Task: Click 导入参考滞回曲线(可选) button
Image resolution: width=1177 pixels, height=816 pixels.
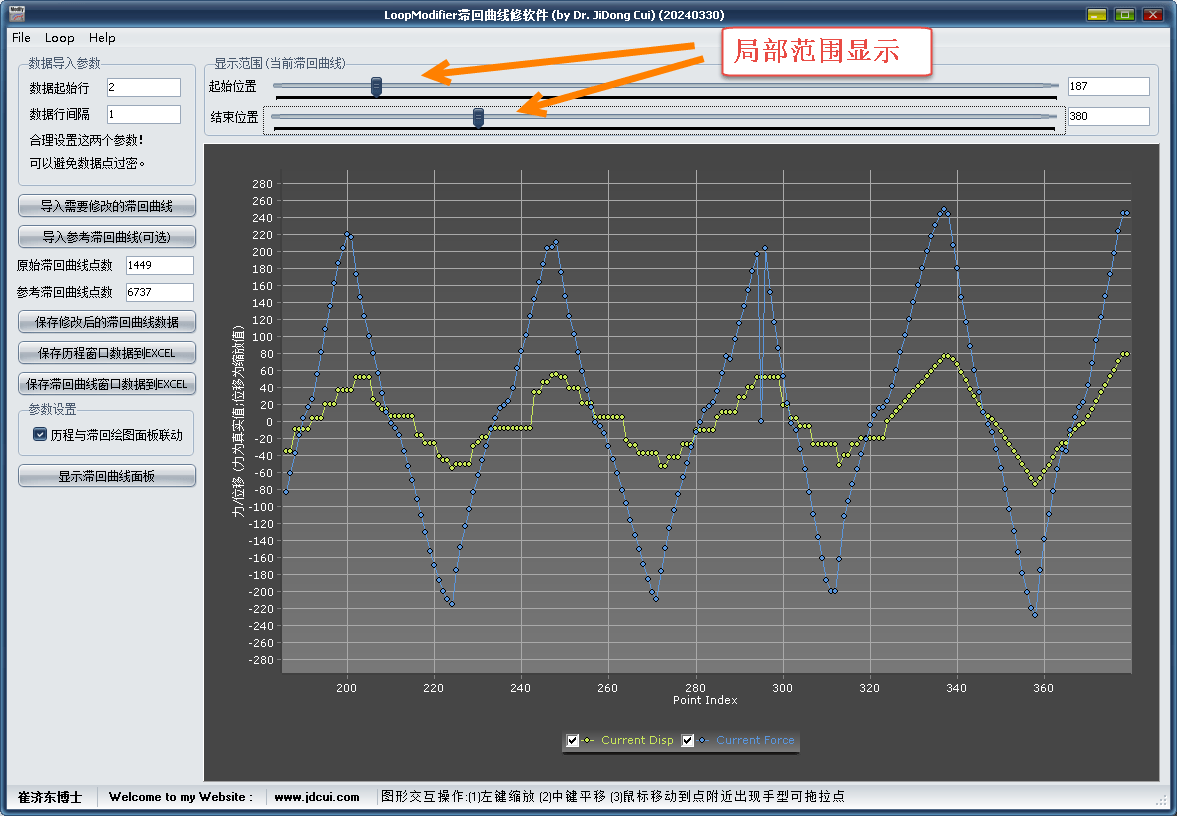Action: [107, 236]
